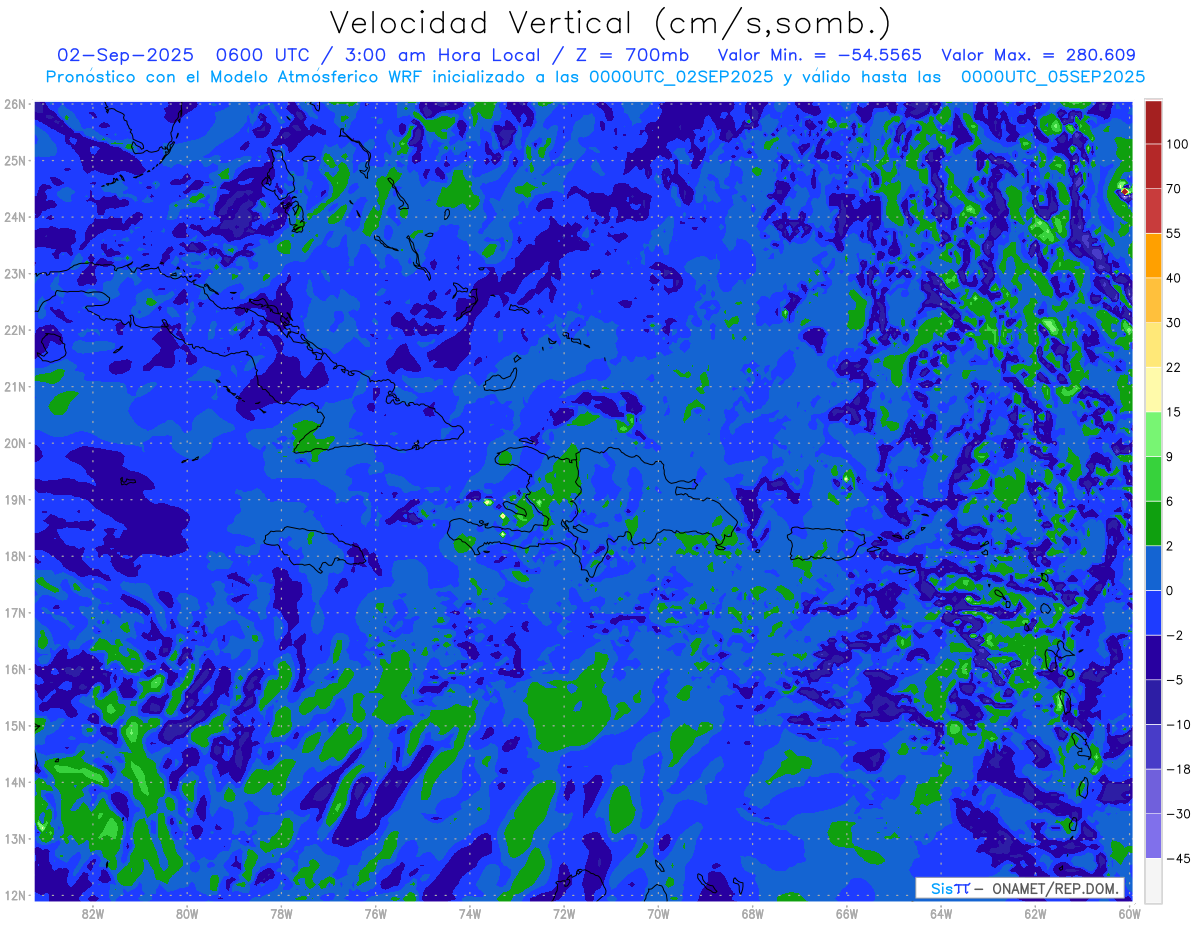Click the colorbar value 30
This screenshot has width=1200, height=927.
[x=1174, y=322]
